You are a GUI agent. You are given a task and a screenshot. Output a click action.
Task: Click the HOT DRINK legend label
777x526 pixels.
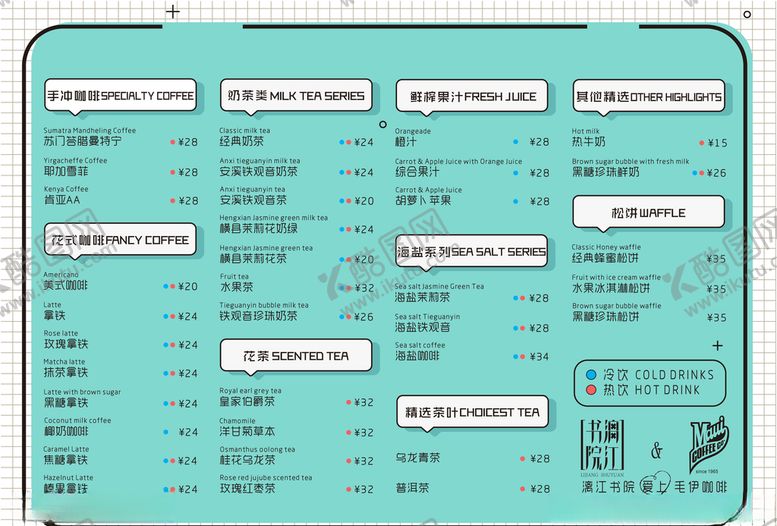tap(666, 390)
